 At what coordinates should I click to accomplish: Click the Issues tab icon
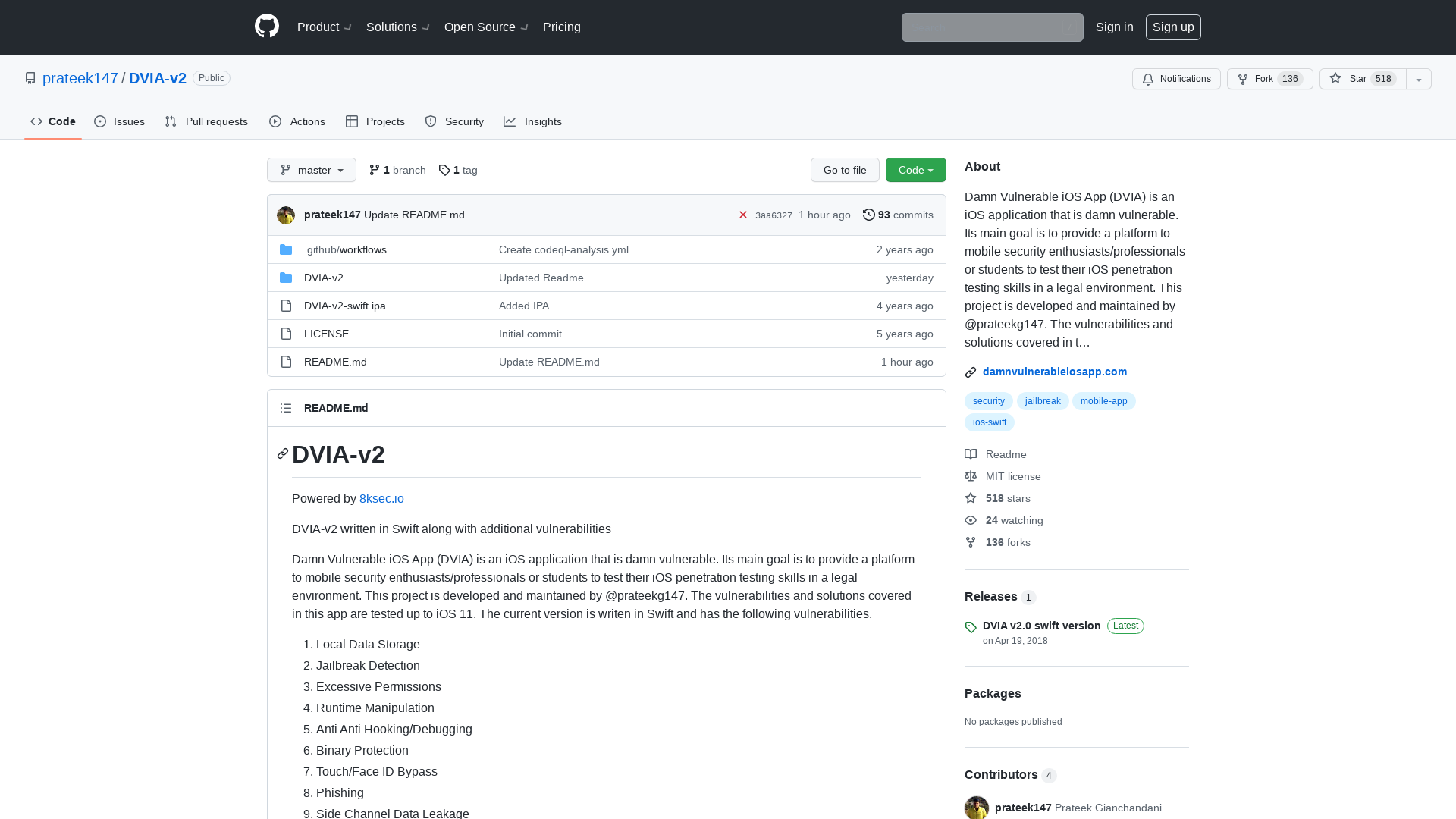click(101, 121)
